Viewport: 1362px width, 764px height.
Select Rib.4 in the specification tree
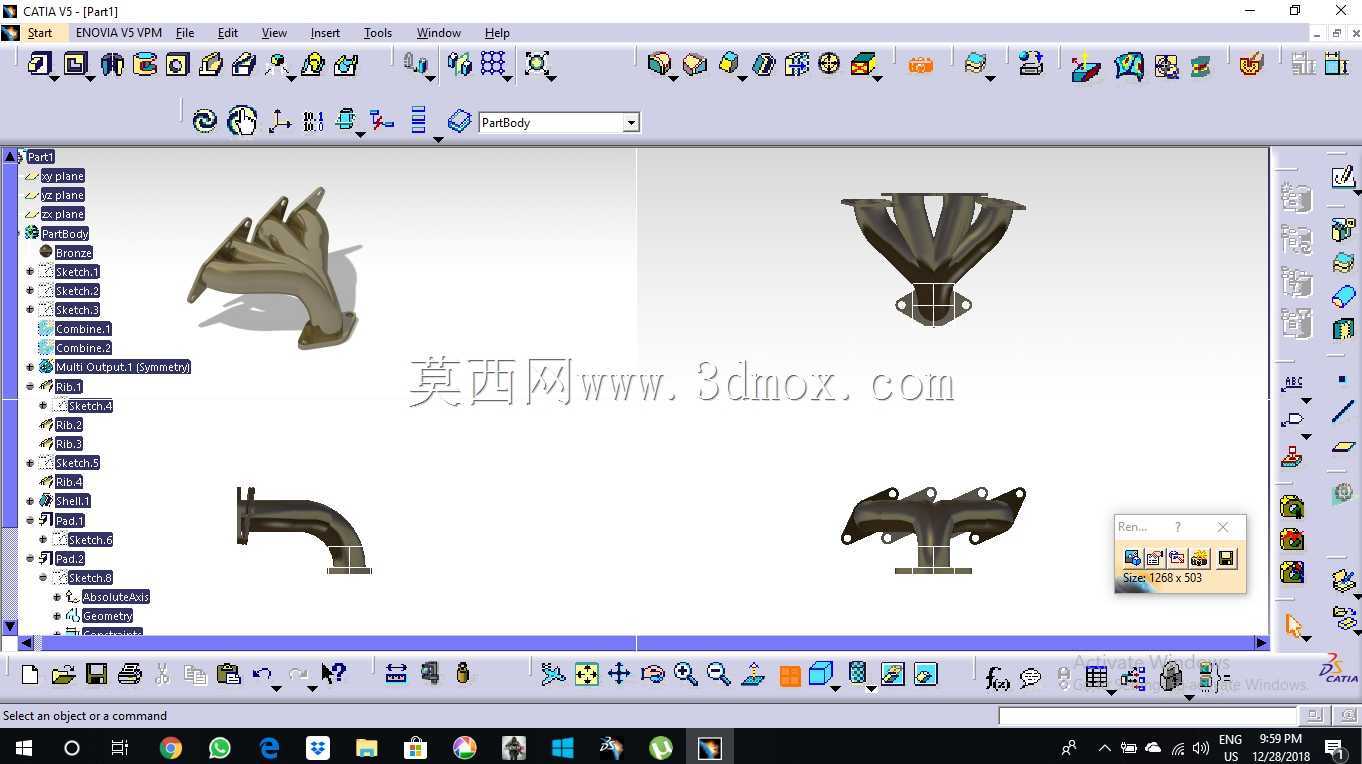tap(69, 482)
